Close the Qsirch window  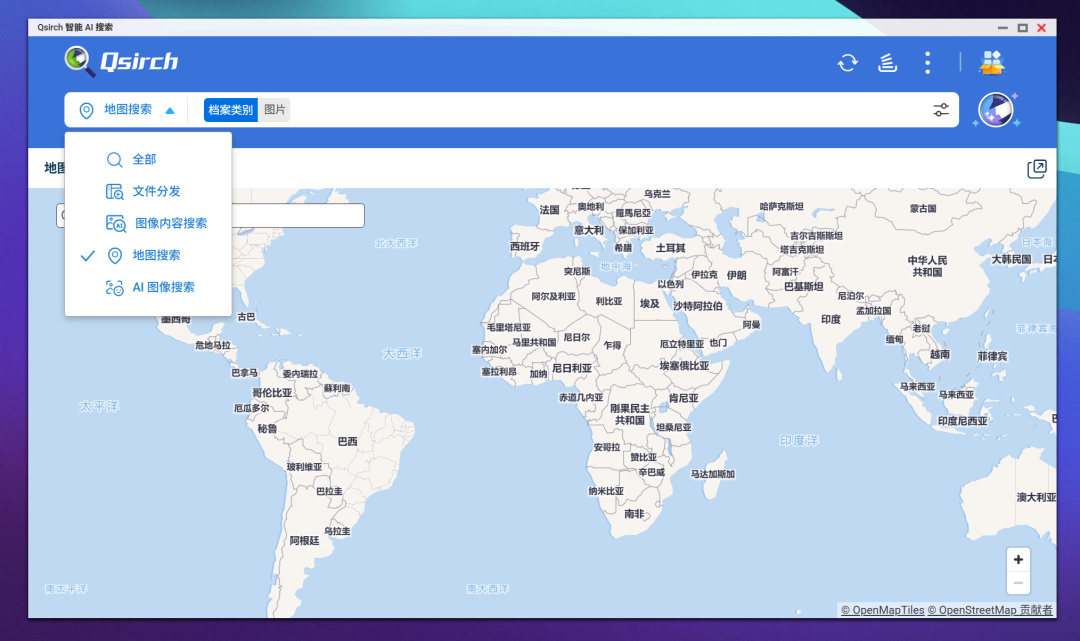[x=1041, y=28]
